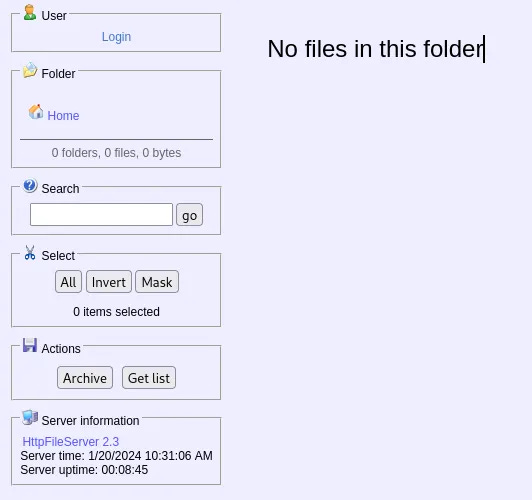Click the open folder icon beside Folder
The width and height of the screenshot is (532, 500).
pos(30,70)
